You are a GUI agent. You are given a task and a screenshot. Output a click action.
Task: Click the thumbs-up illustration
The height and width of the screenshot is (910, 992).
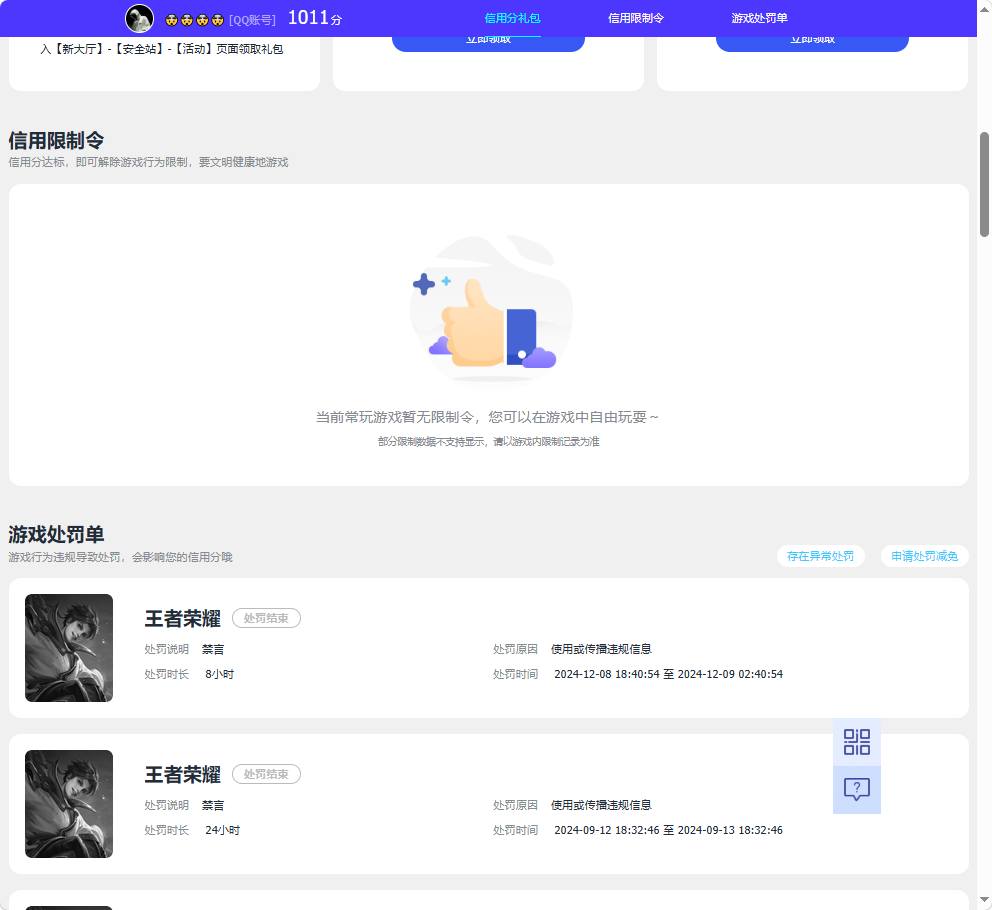point(491,308)
